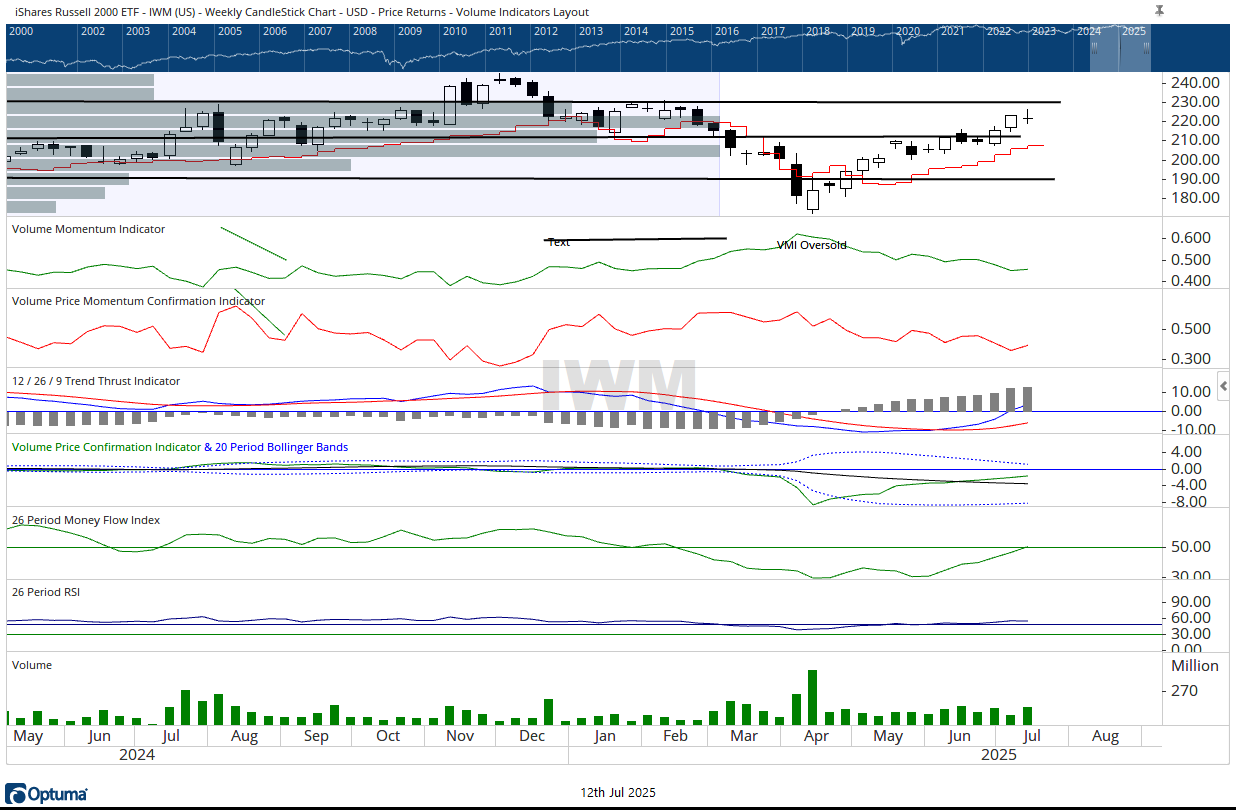Image resolution: width=1236 pixels, height=810 pixels.
Task: Click year 2010 in overview timeline
Action: (455, 31)
